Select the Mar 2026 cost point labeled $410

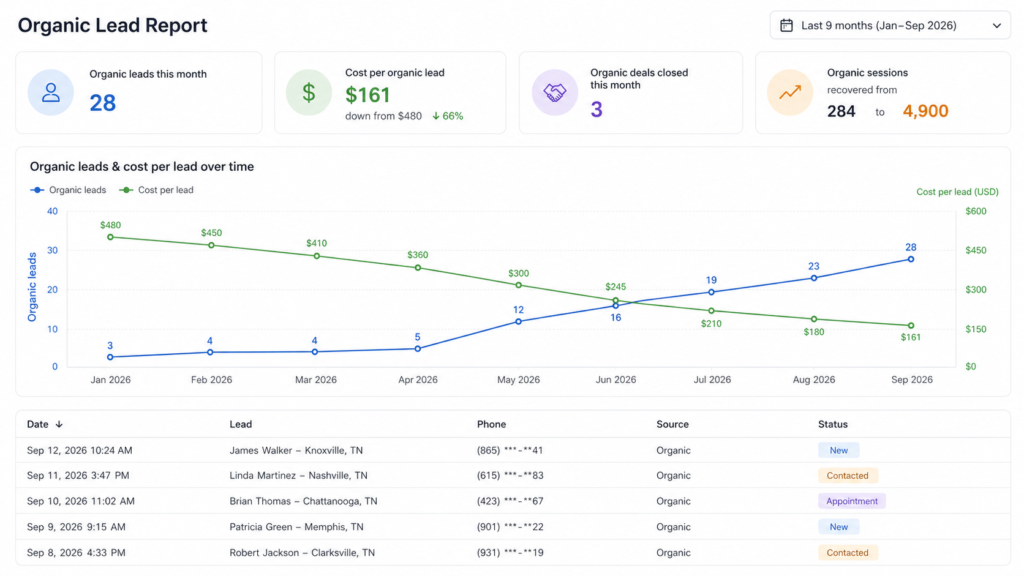coord(317,256)
